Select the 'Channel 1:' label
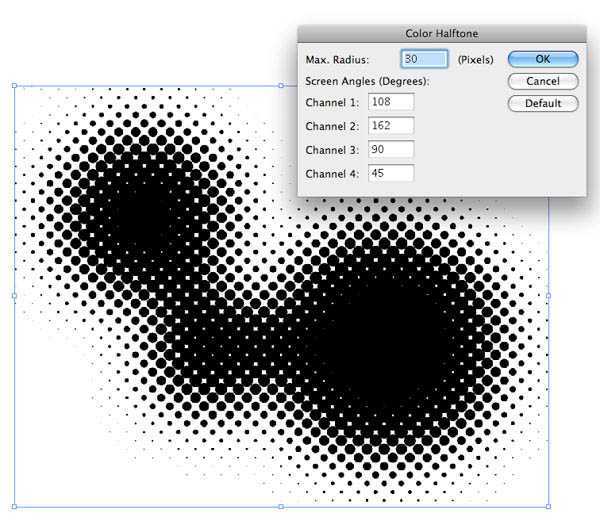This screenshot has width=600, height=521. point(332,103)
